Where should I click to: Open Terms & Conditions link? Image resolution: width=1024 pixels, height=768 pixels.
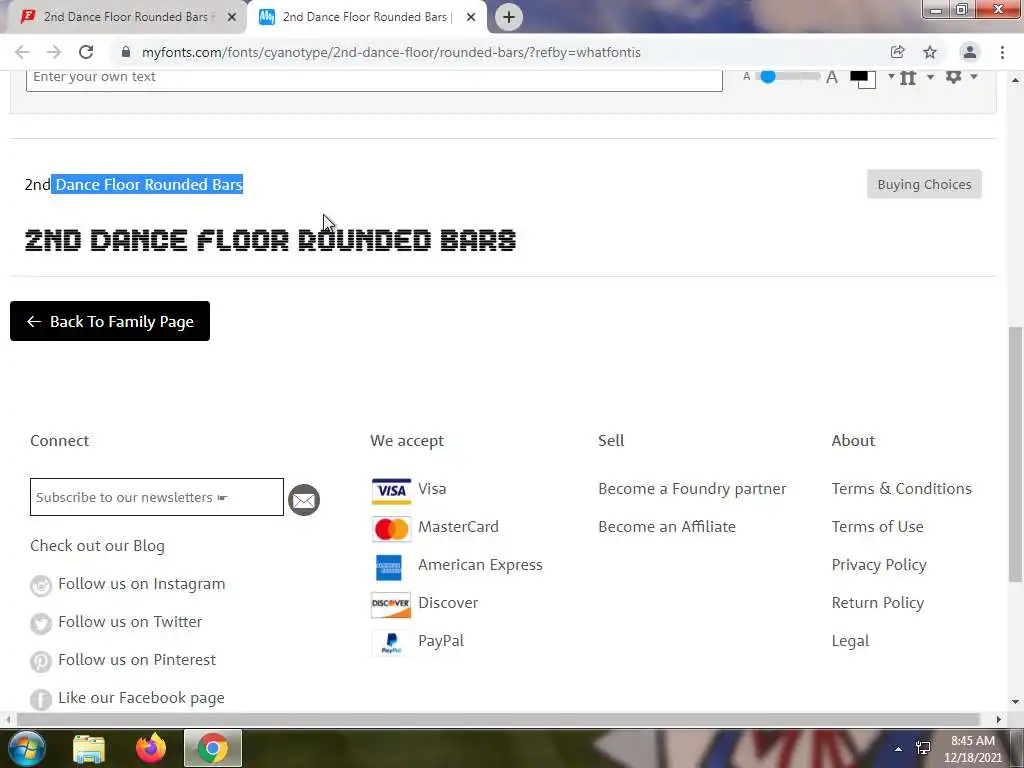[901, 488]
